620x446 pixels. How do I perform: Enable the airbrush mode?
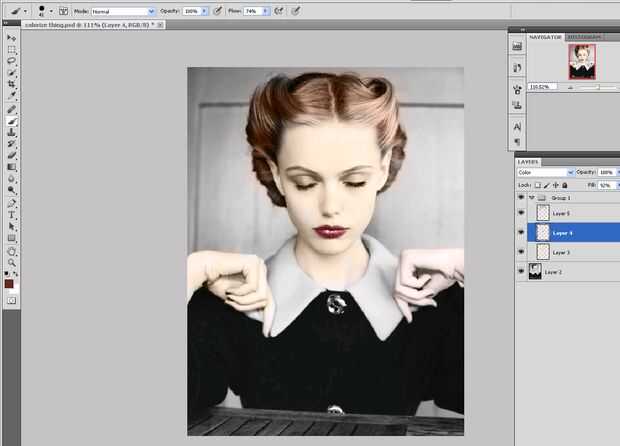(279, 11)
